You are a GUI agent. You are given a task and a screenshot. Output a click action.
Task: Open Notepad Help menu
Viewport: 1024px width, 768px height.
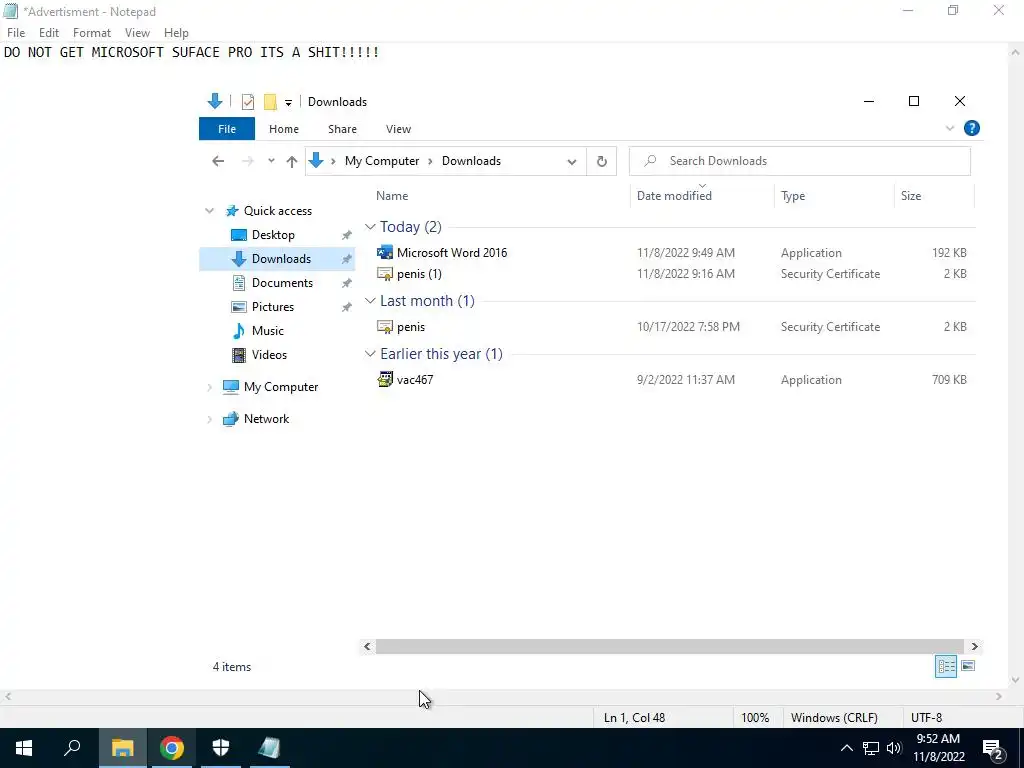coord(176,33)
